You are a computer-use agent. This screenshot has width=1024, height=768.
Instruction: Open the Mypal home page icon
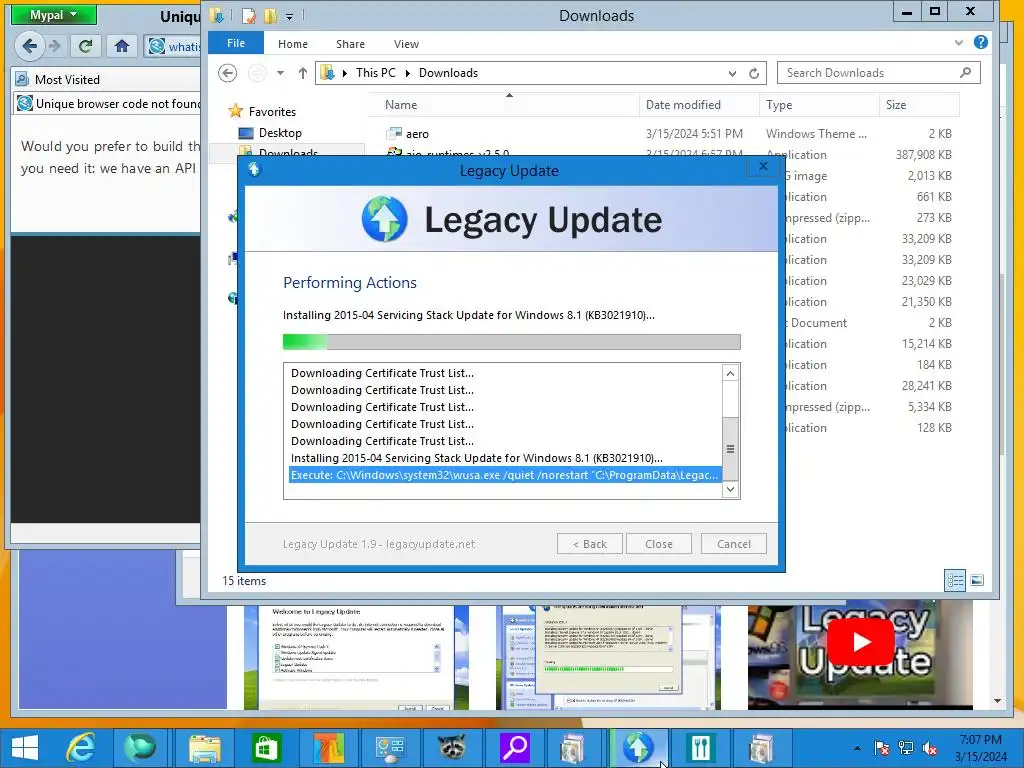[121, 46]
